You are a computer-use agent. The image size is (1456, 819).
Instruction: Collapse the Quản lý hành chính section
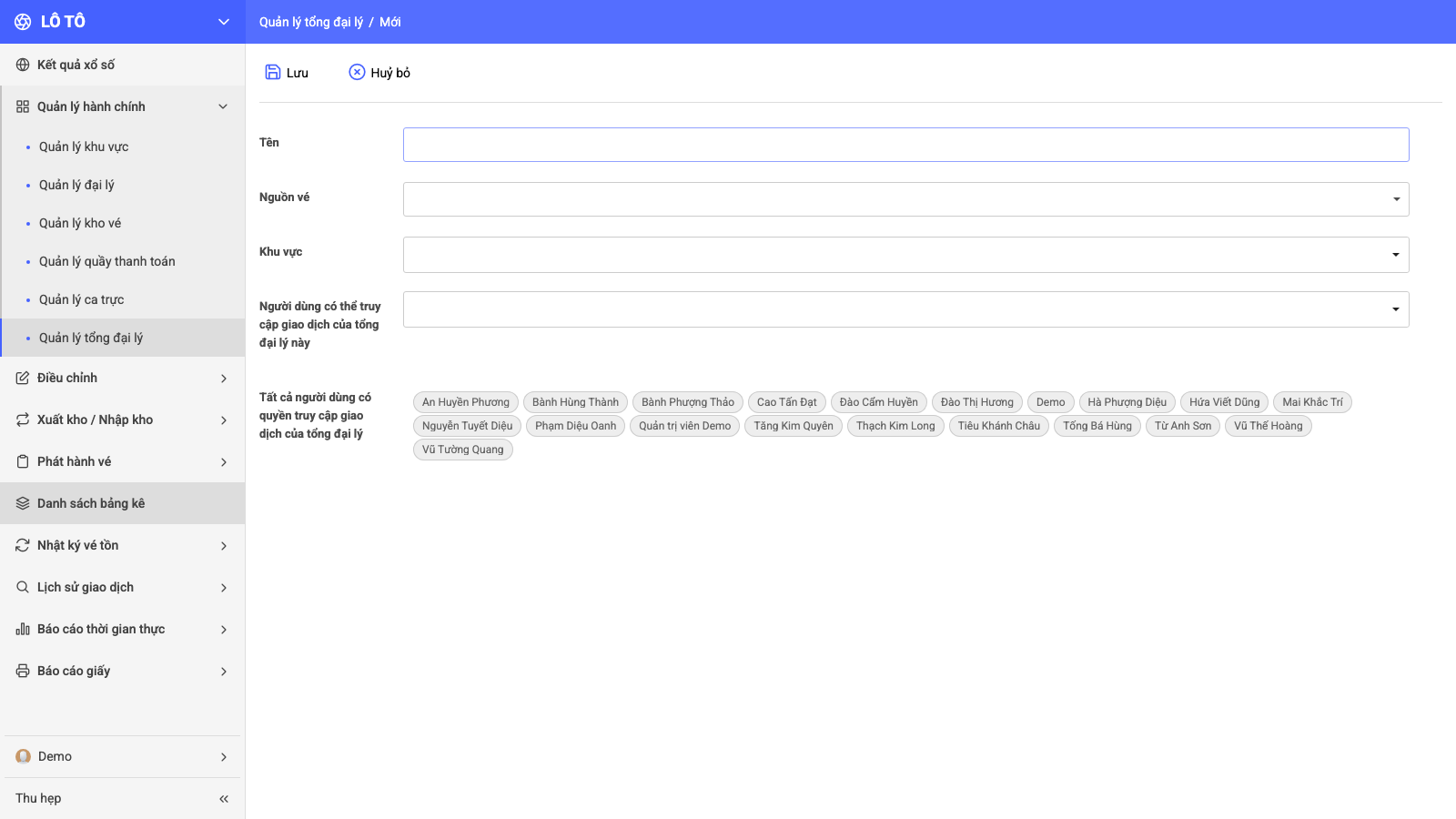pos(223,106)
